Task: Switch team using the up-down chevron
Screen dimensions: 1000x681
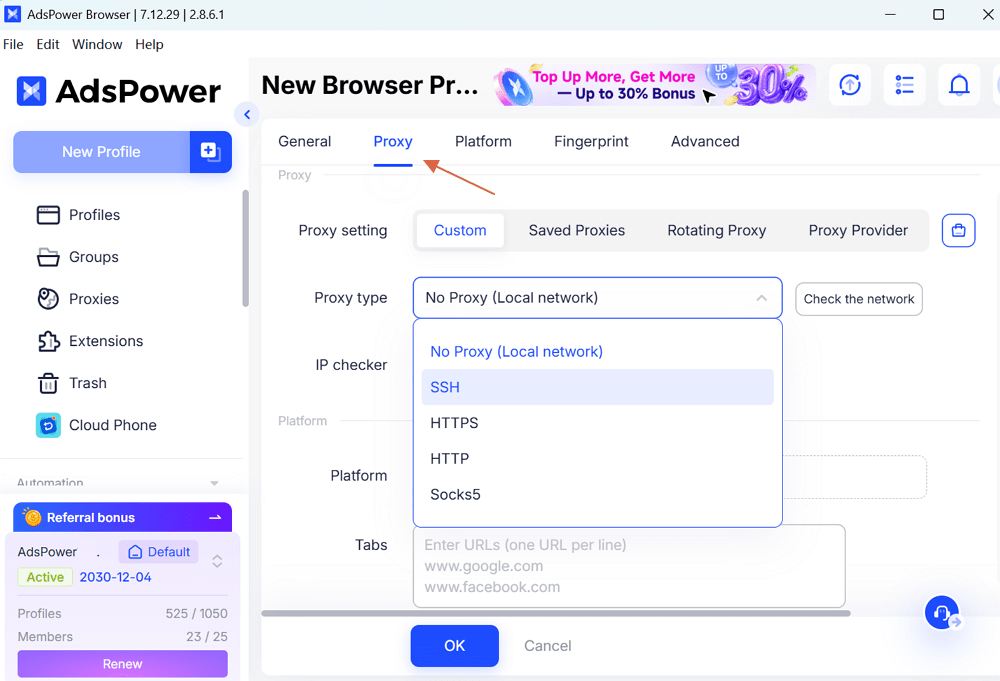Action: coord(217,561)
